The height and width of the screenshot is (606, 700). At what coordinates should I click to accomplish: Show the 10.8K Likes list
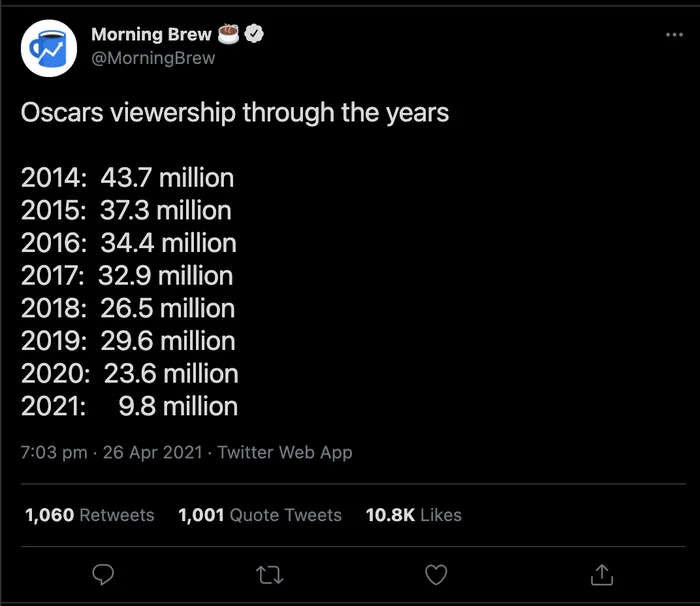(x=414, y=515)
